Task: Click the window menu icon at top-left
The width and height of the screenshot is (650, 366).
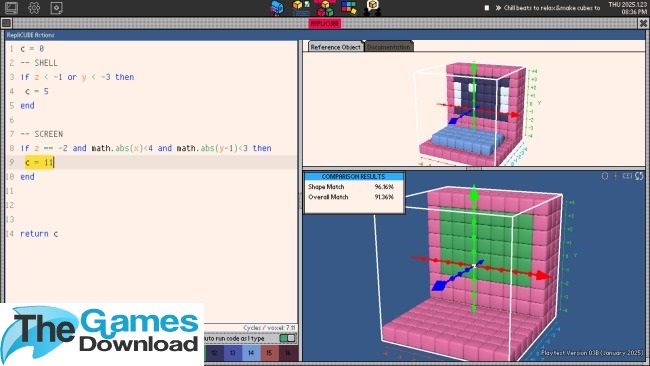Action: 6,23
